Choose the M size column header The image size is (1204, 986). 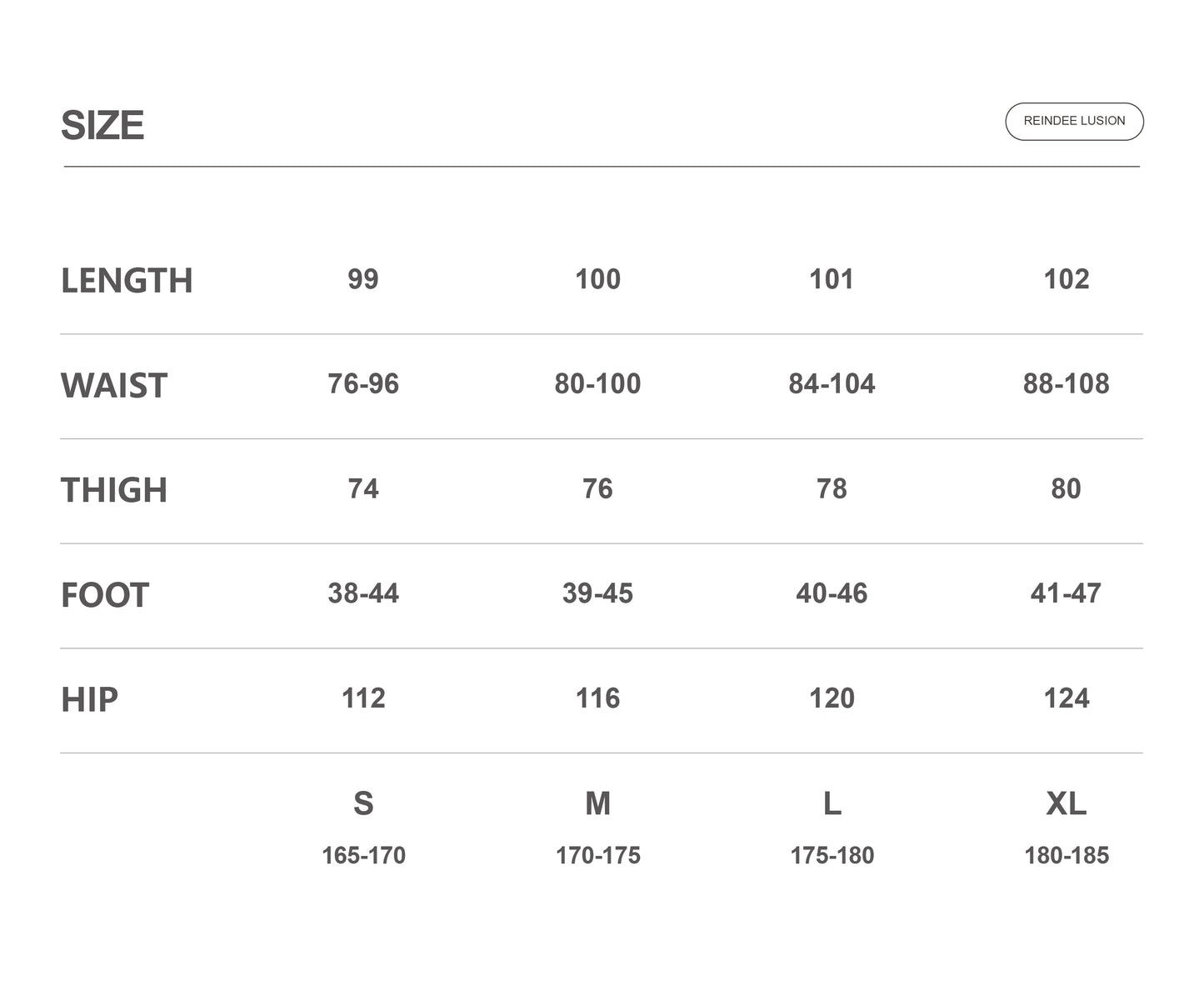tap(597, 803)
